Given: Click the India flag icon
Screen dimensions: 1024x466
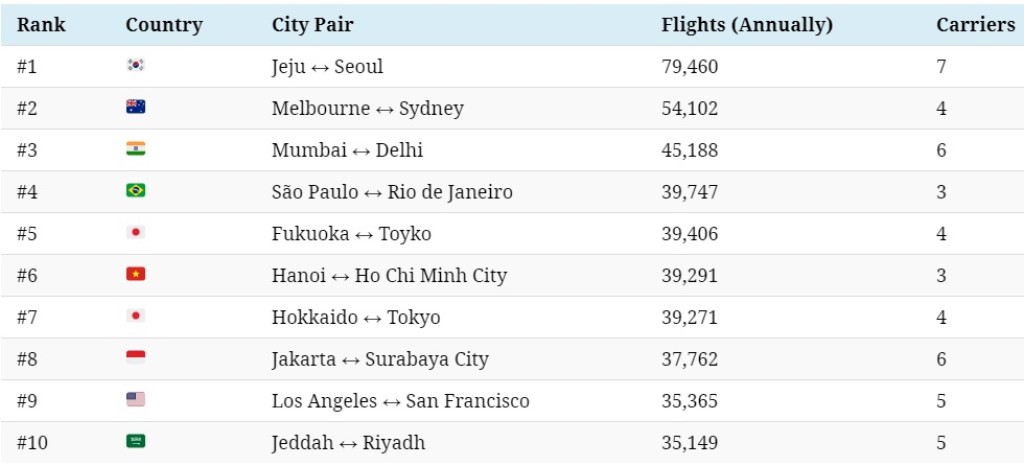Looking at the screenshot, I should coord(136,149).
